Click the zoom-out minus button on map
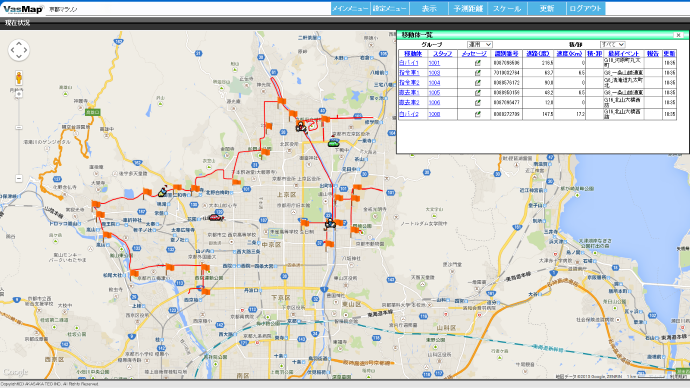690x388 pixels. [19, 178]
